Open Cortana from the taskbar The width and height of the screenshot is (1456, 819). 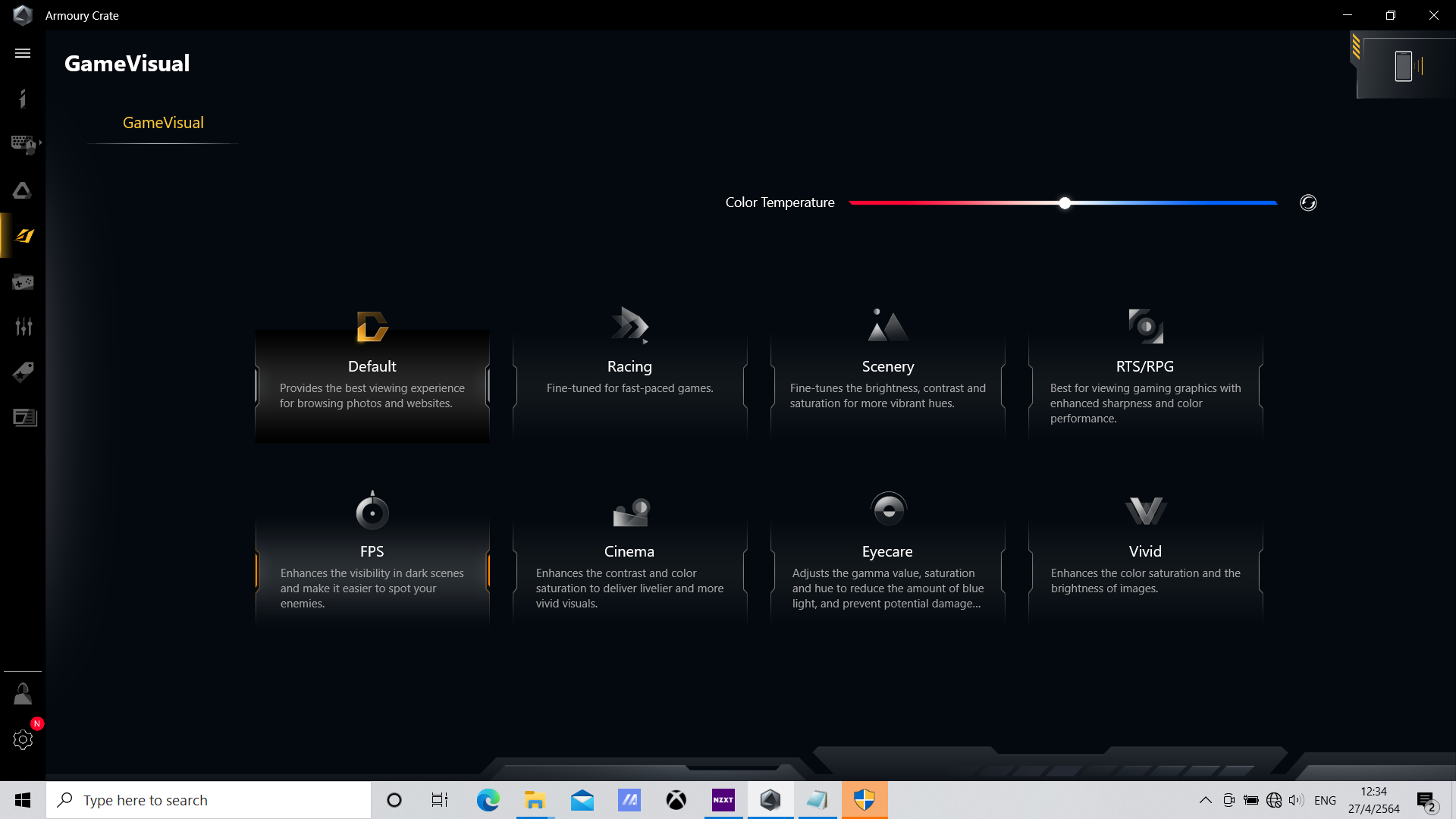tap(394, 800)
